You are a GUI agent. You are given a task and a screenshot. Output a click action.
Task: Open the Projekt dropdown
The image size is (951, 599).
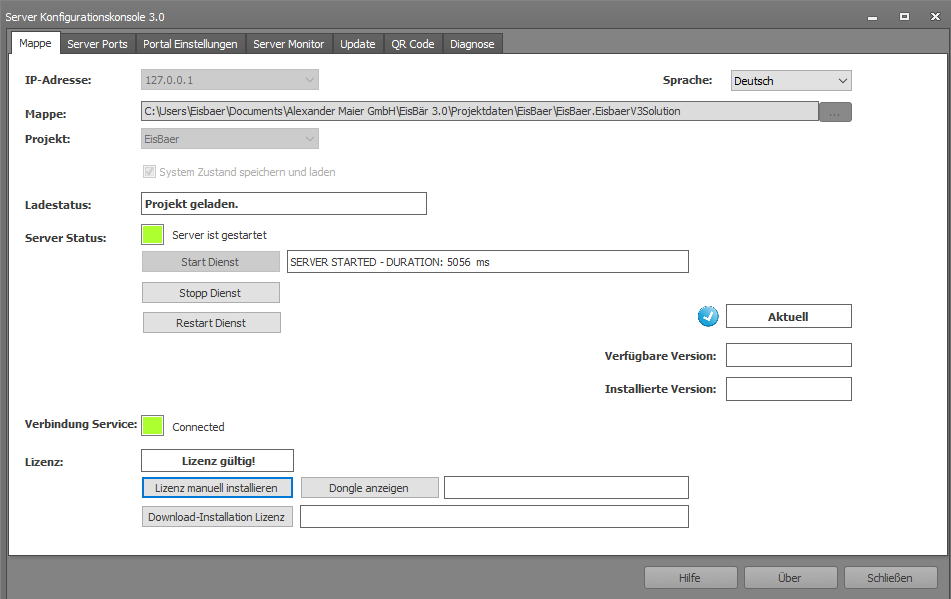[230, 139]
